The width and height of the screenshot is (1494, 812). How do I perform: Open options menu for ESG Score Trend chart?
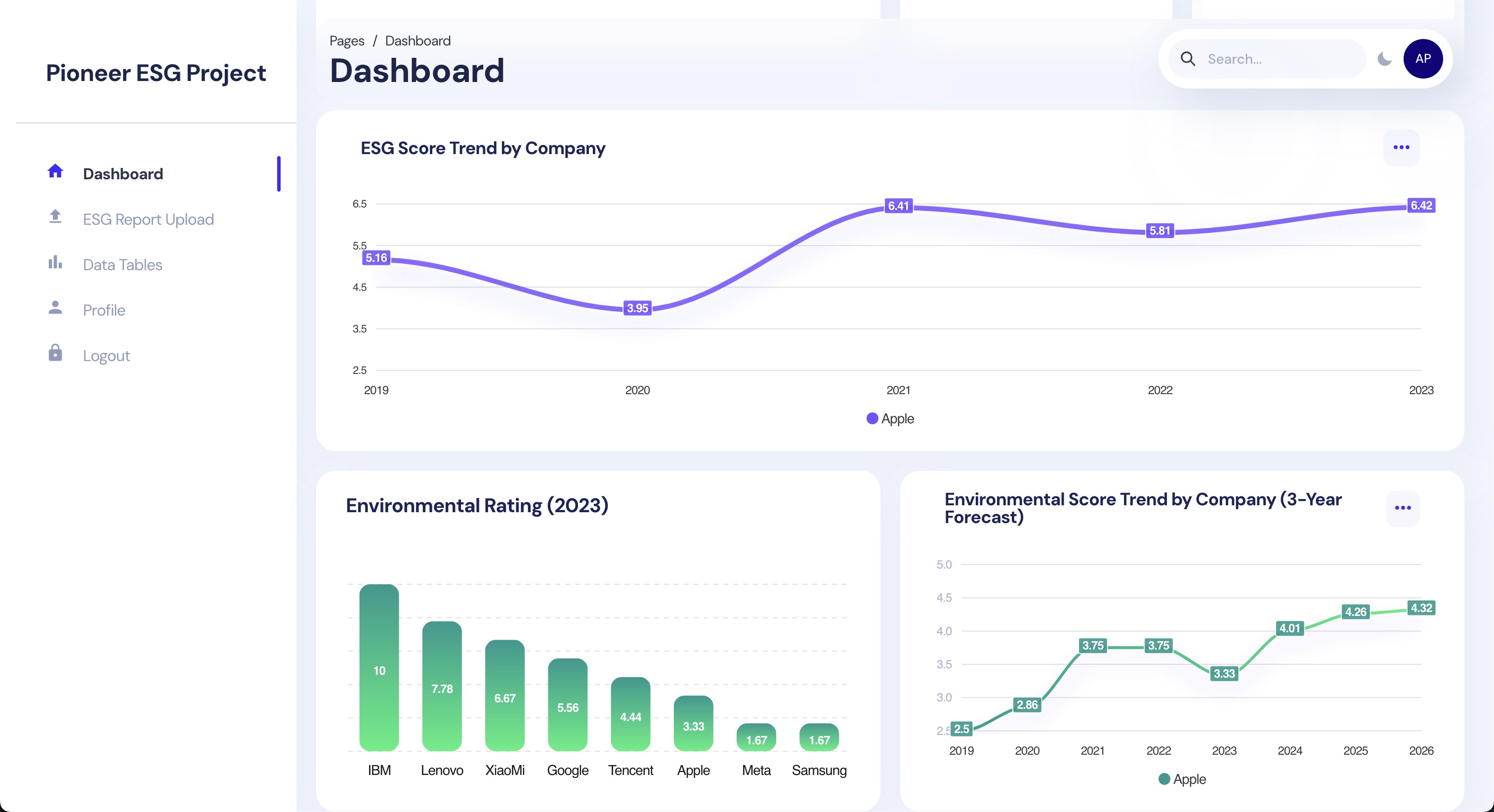coord(1401,148)
